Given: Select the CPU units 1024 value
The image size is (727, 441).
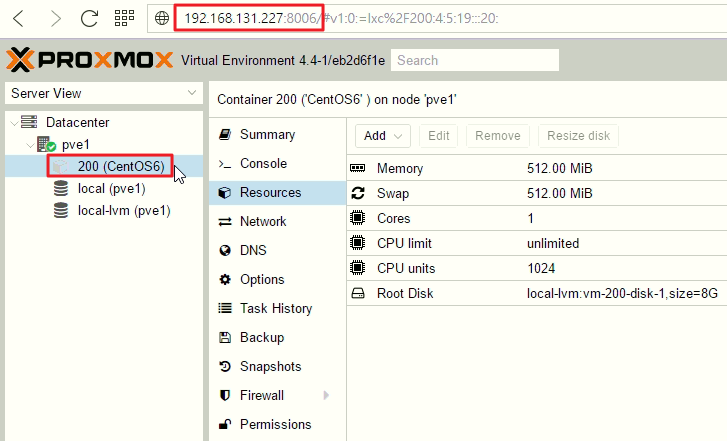Looking at the screenshot, I should coord(541,268).
